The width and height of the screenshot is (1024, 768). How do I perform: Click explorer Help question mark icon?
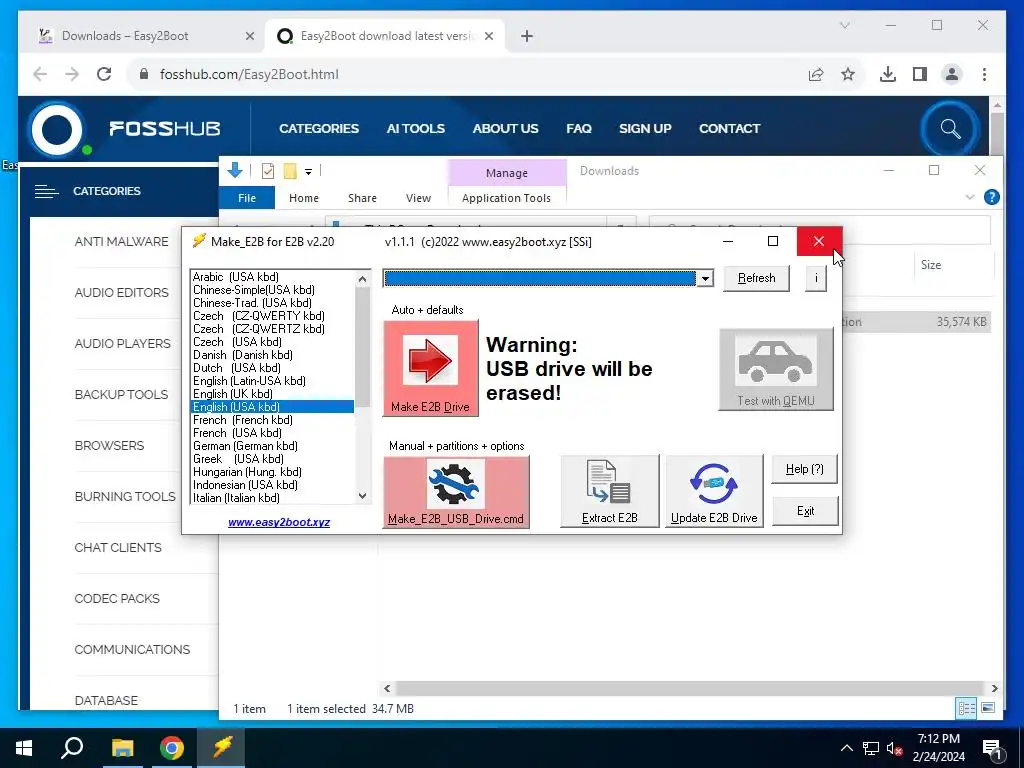tap(991, 197)
